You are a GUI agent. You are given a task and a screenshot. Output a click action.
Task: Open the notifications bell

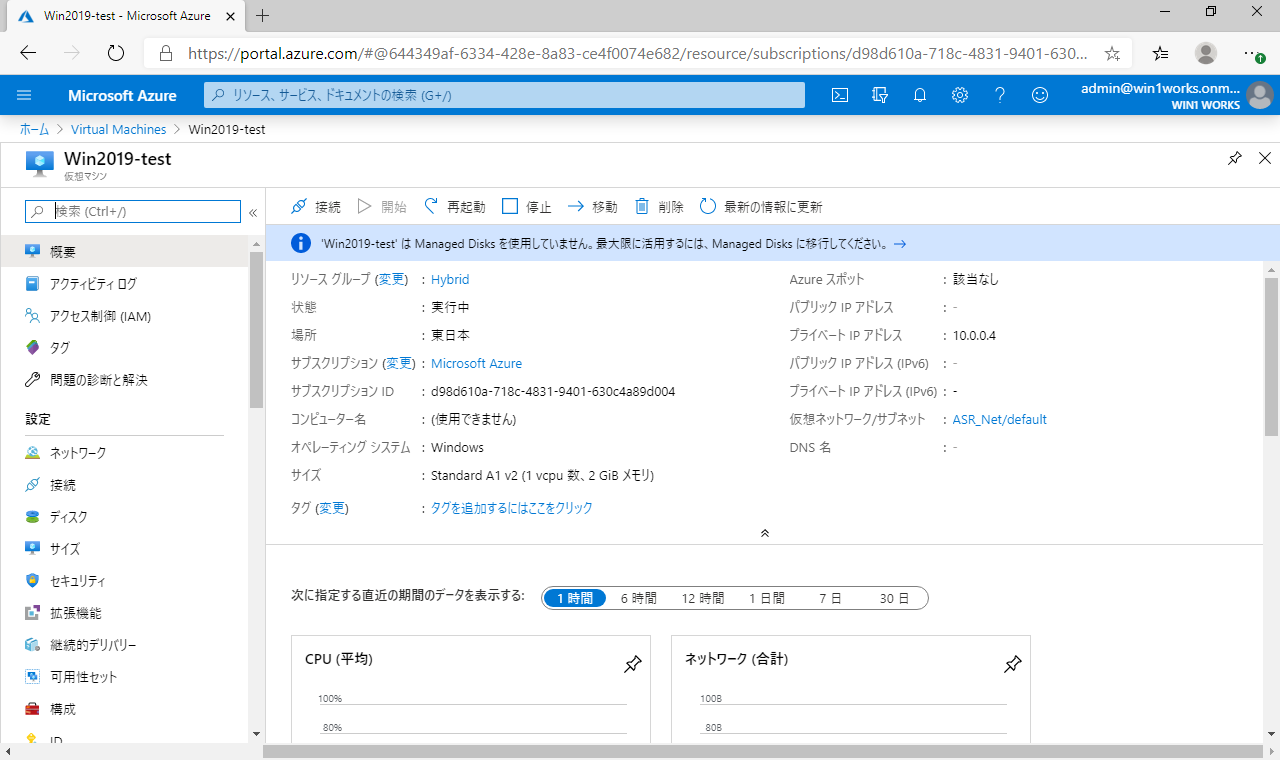(x=920, y=95)
